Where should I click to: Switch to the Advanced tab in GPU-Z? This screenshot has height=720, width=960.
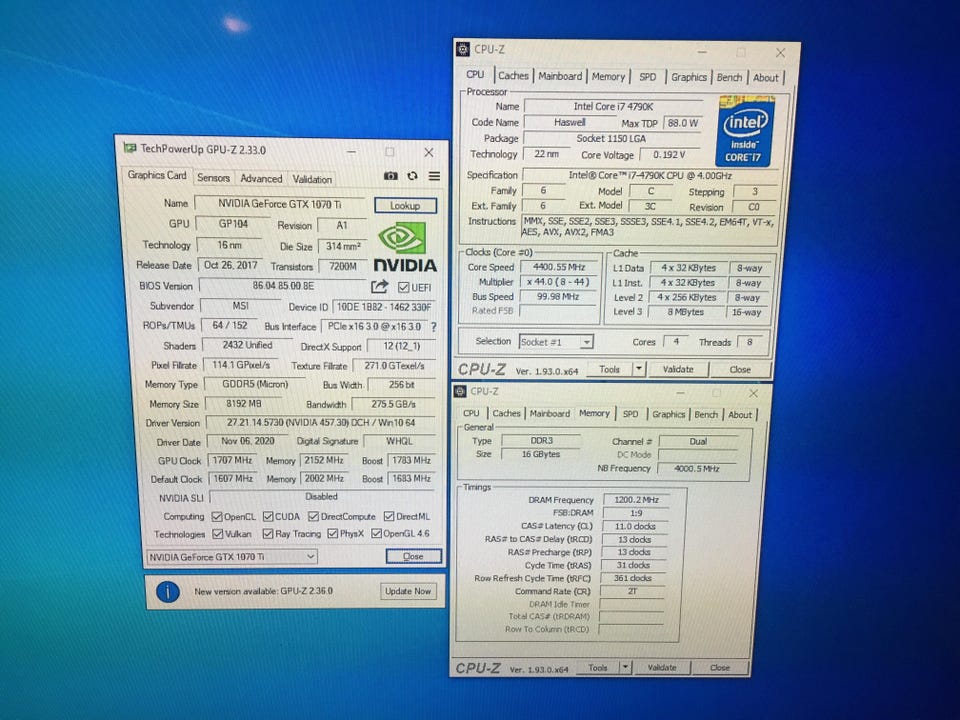261,179
